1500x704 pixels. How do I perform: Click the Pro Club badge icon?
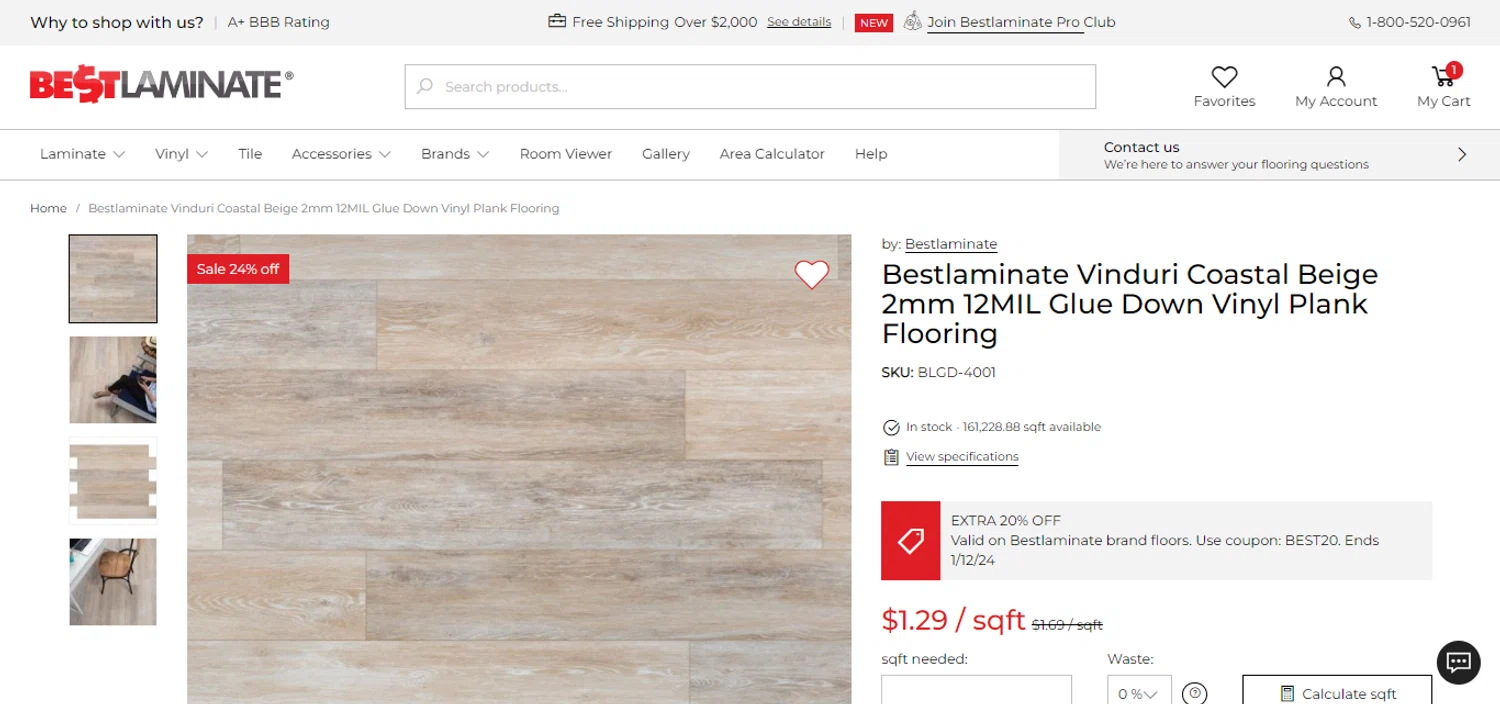912,21
